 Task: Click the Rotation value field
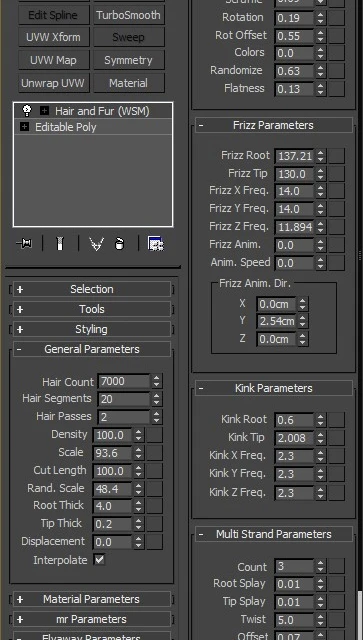pos(294,18)
